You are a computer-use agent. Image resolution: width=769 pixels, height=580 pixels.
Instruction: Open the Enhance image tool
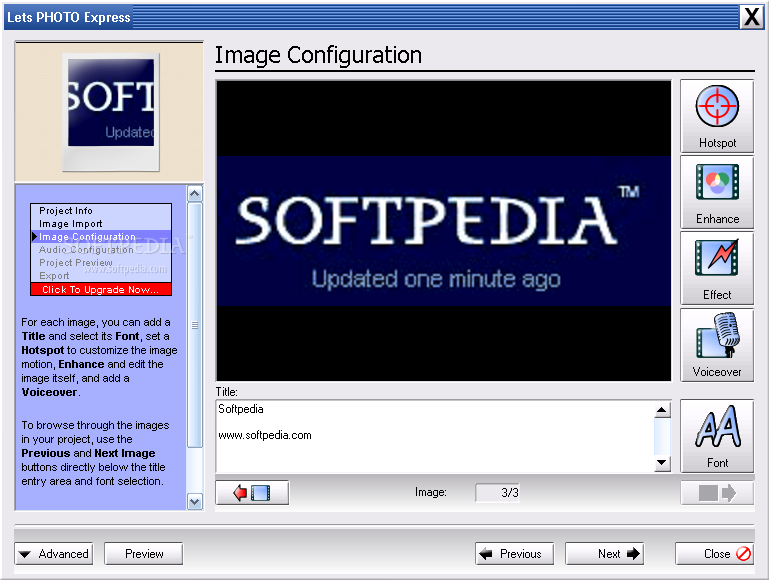tap(717, 192)
